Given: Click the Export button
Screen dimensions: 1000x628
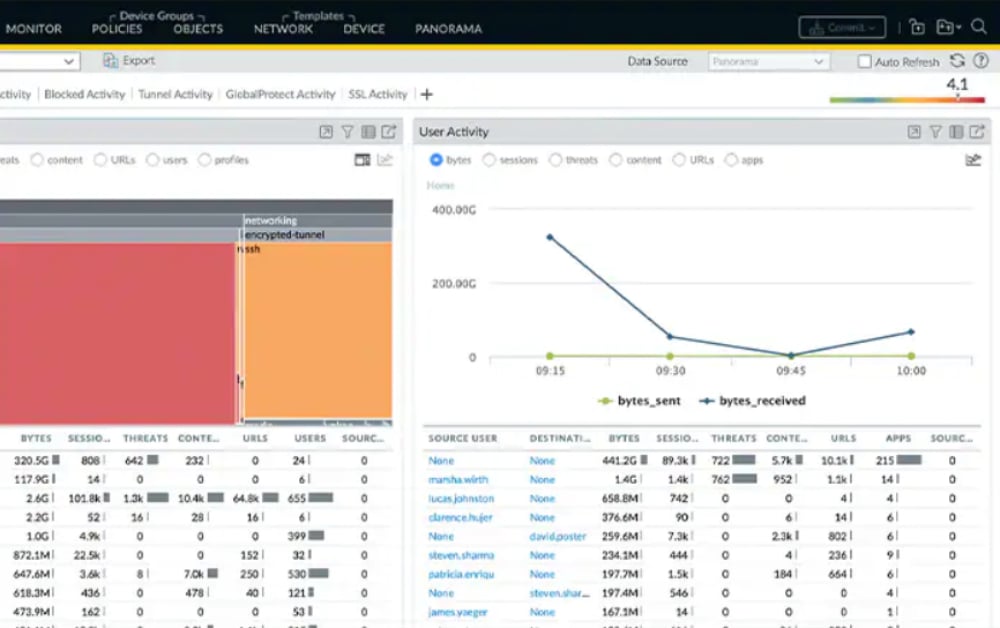Looking at the screenshot, I should click(129, 61).
